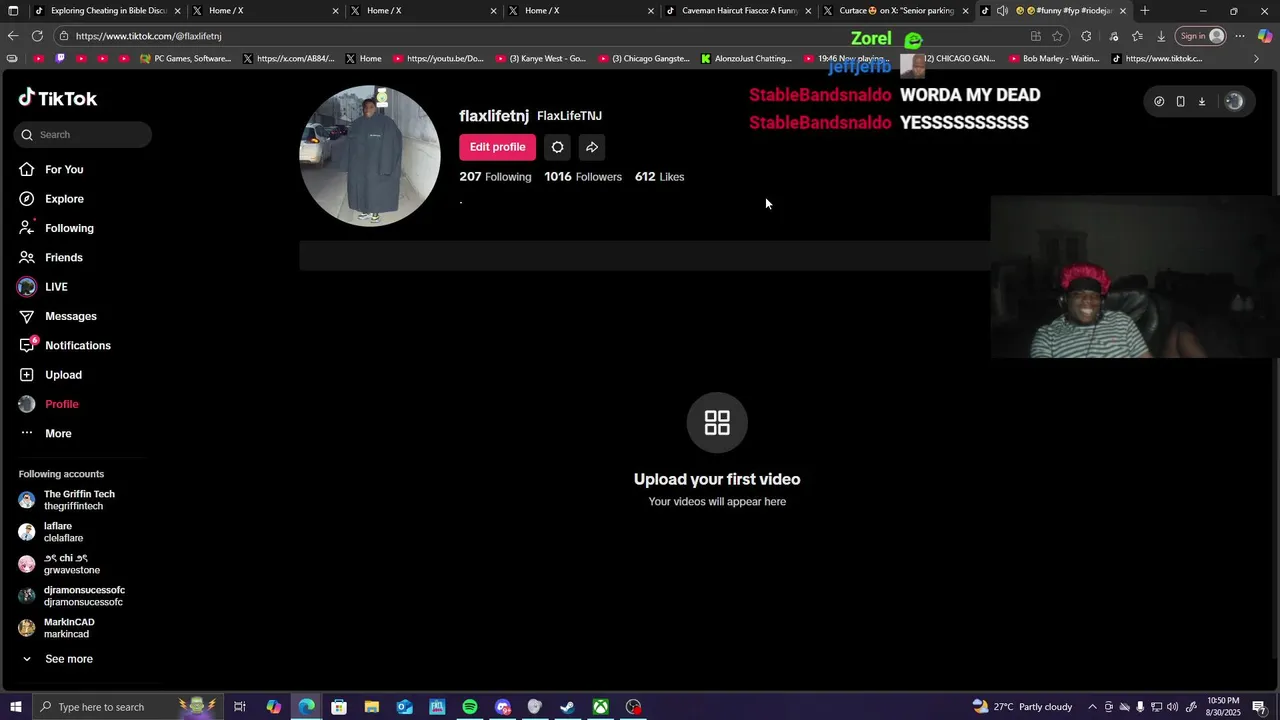Click the TikTok coins icon top right
The image size is (1280, 720).
[x=1159, y=101]
